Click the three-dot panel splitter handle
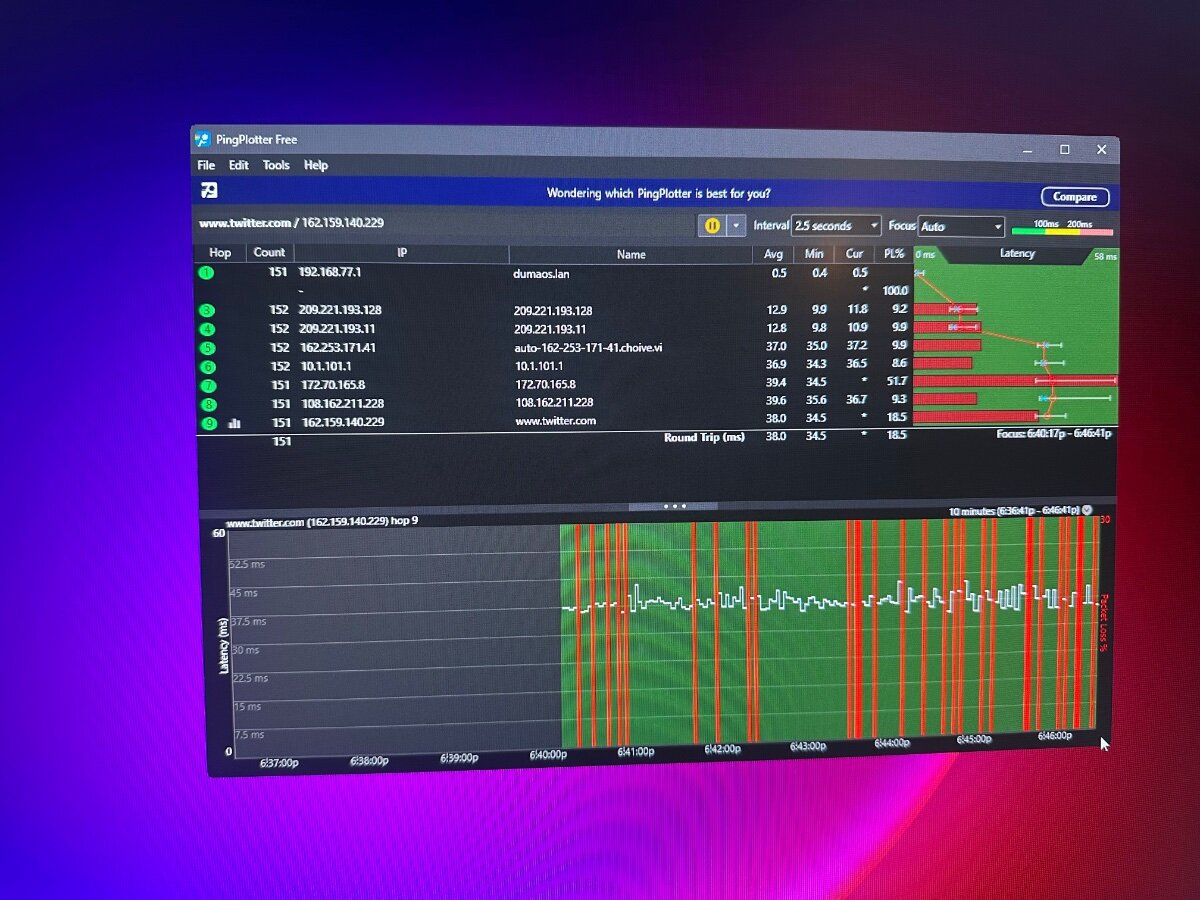1200x900 pixels. tap(670, 506)
